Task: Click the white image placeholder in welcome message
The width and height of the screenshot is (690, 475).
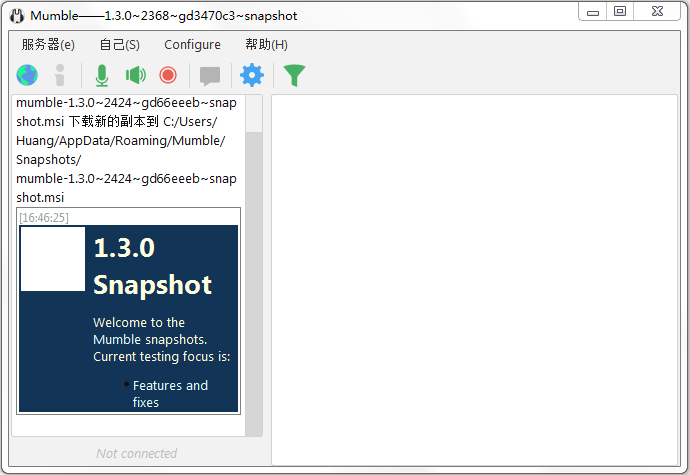Action: point(53,259)
